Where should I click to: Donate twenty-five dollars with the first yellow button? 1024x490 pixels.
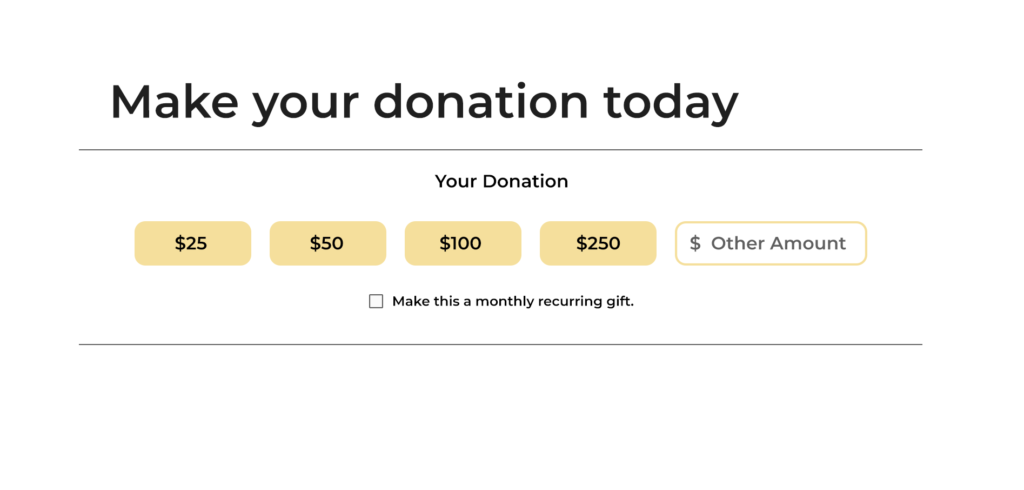tap(193, 243)
